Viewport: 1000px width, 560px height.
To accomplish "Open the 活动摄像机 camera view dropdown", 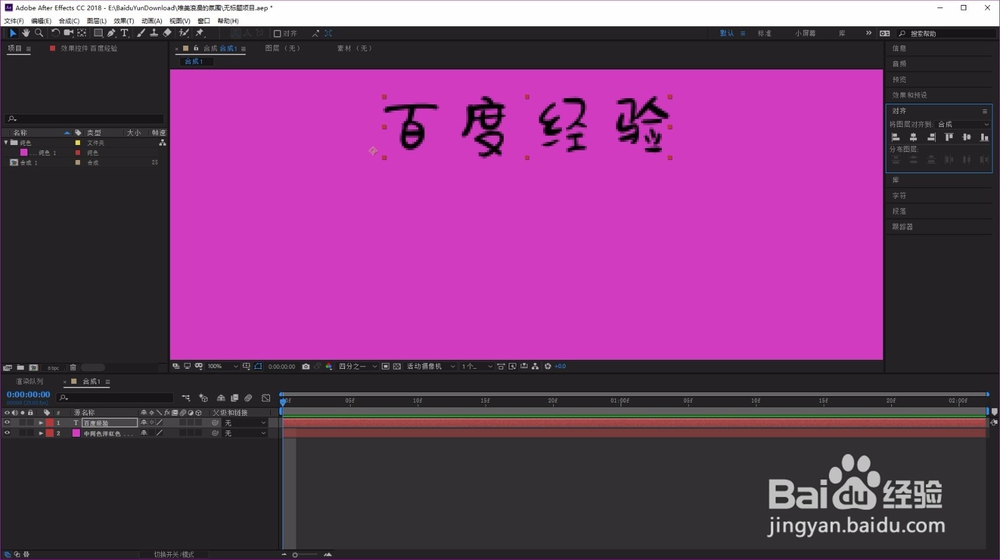I will (x=430, y=366).
